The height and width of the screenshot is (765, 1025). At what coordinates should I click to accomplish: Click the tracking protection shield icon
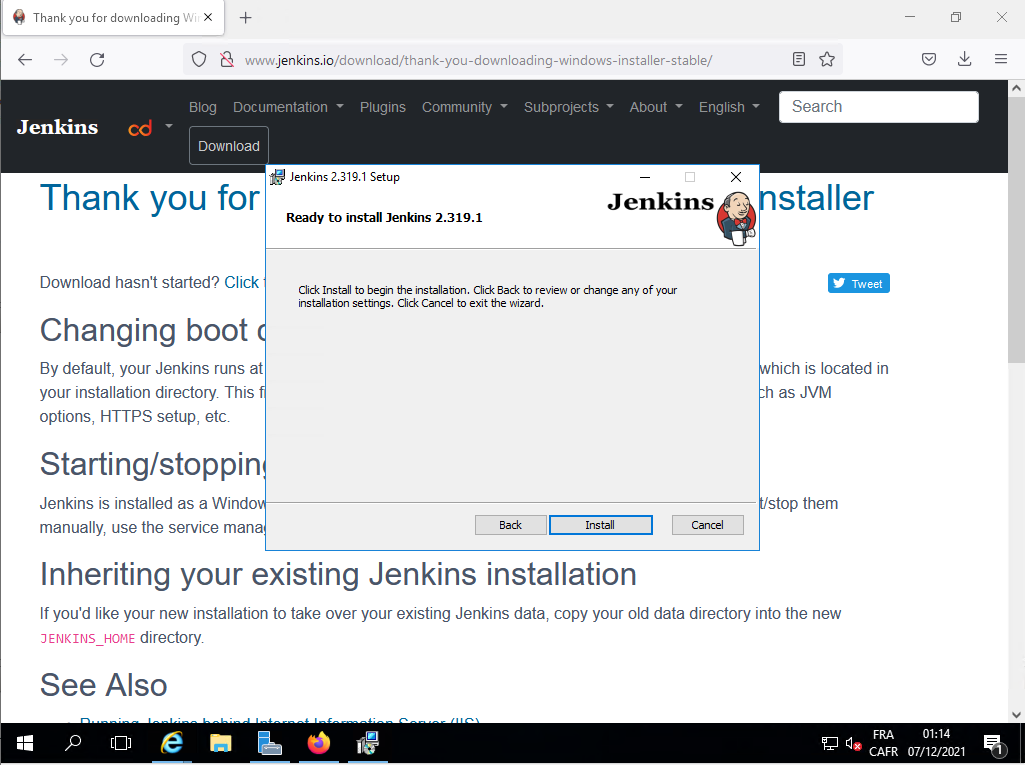click(199, 60)
